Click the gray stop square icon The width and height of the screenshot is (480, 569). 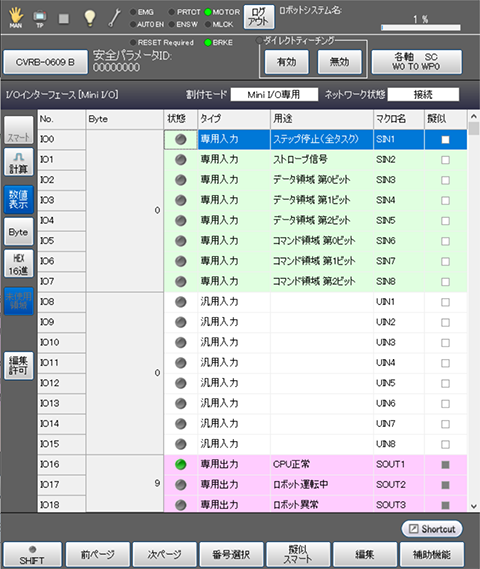[64, 18]
